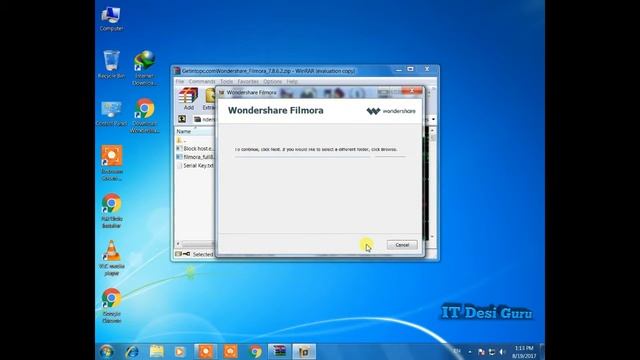The height and width of the screenshot is (360, 640).
Task: Click WinRAR horizontal scrollbar left arrow
Action: [178, 244]
